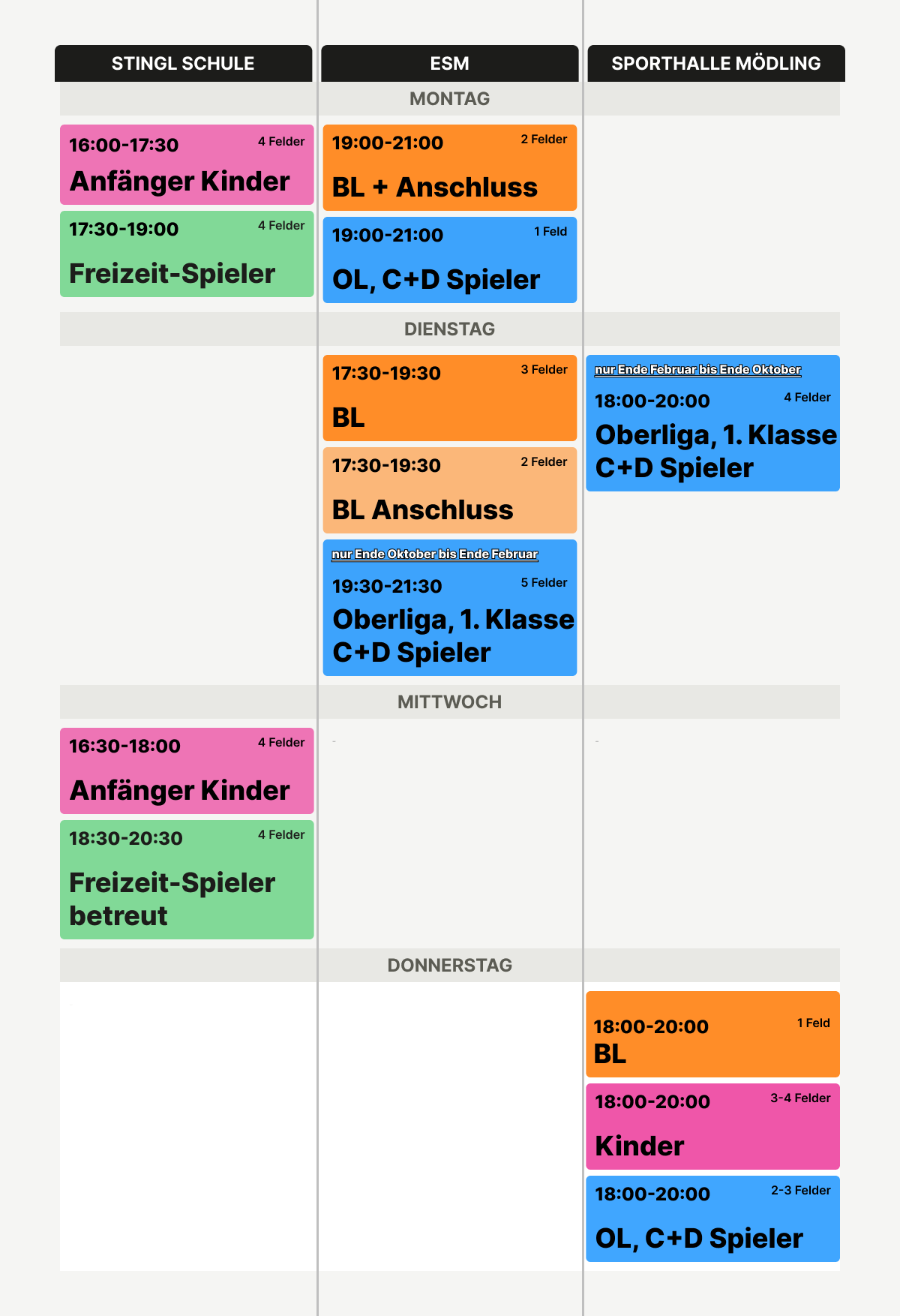Click the DONNERSTAG day divider

coord(450,965)
